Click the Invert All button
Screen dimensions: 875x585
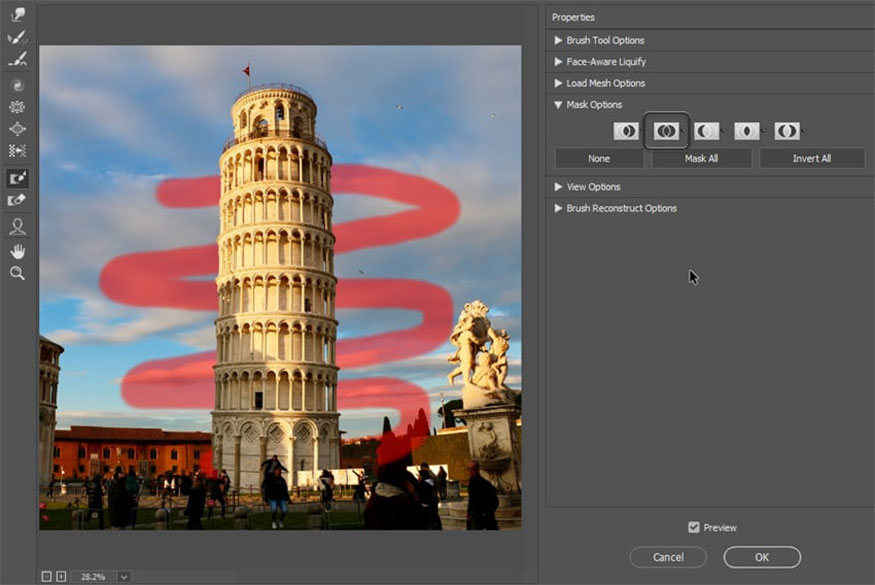point(811,158)
